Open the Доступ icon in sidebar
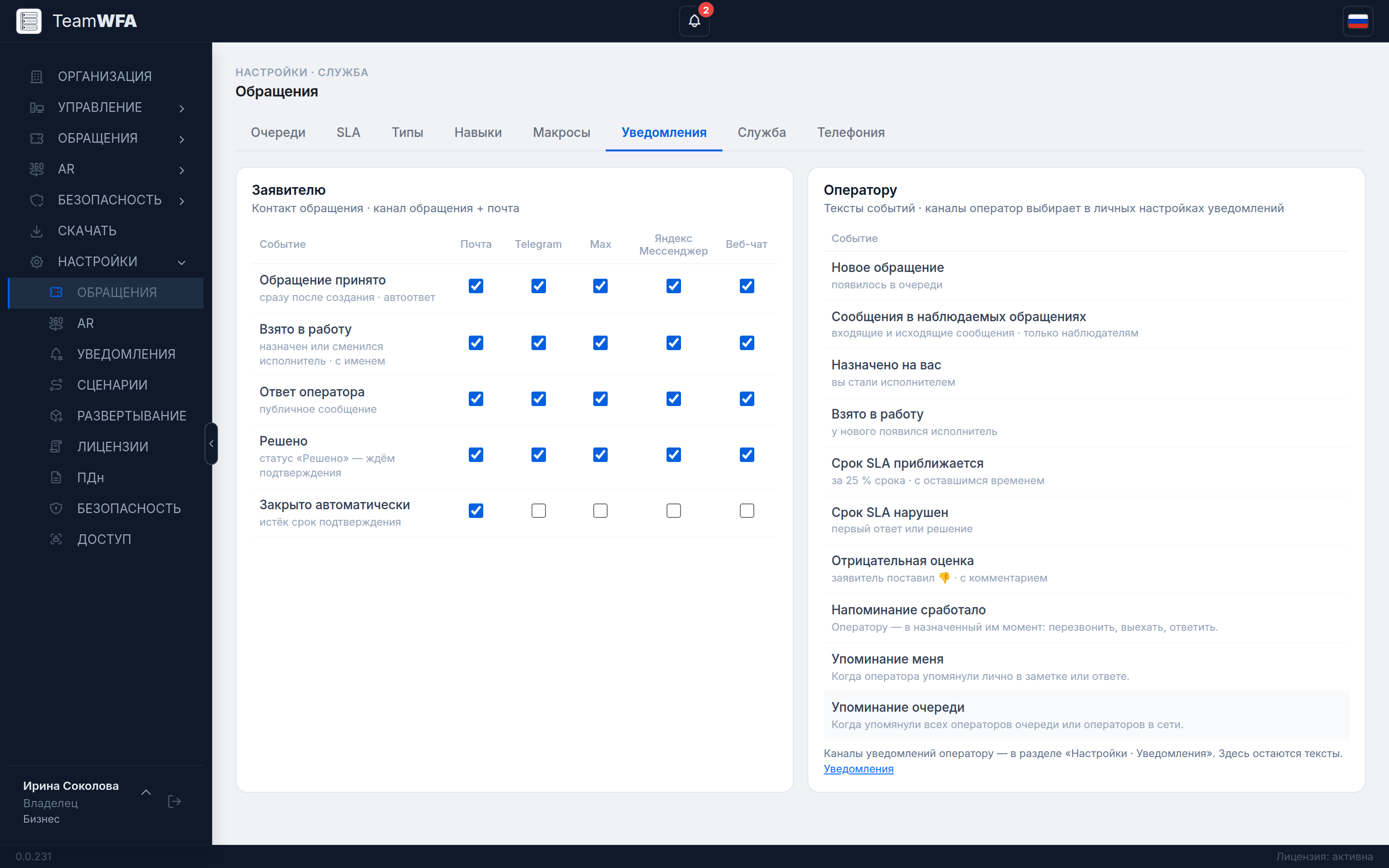This screenshot has width=1389, height=868. click(x=56, y=539)
